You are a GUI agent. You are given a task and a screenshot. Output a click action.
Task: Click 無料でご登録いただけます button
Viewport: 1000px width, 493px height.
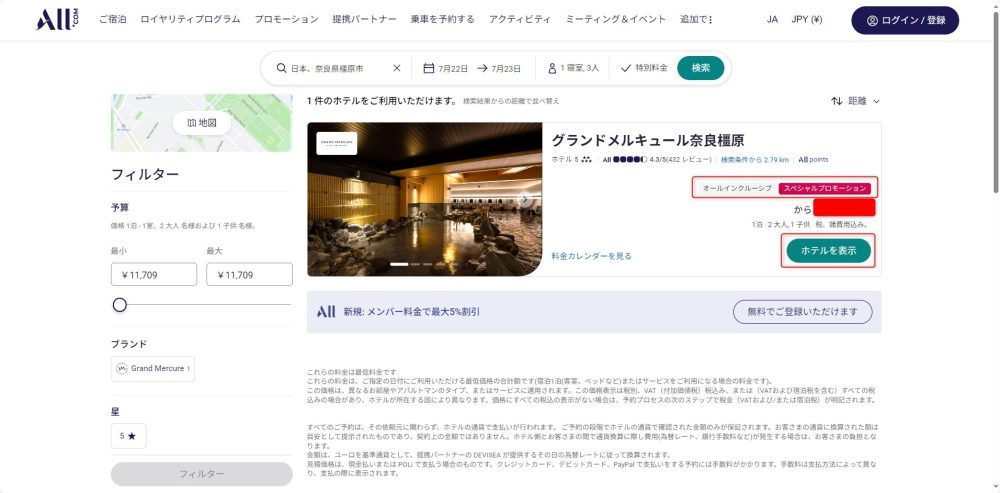coord(802,312)
